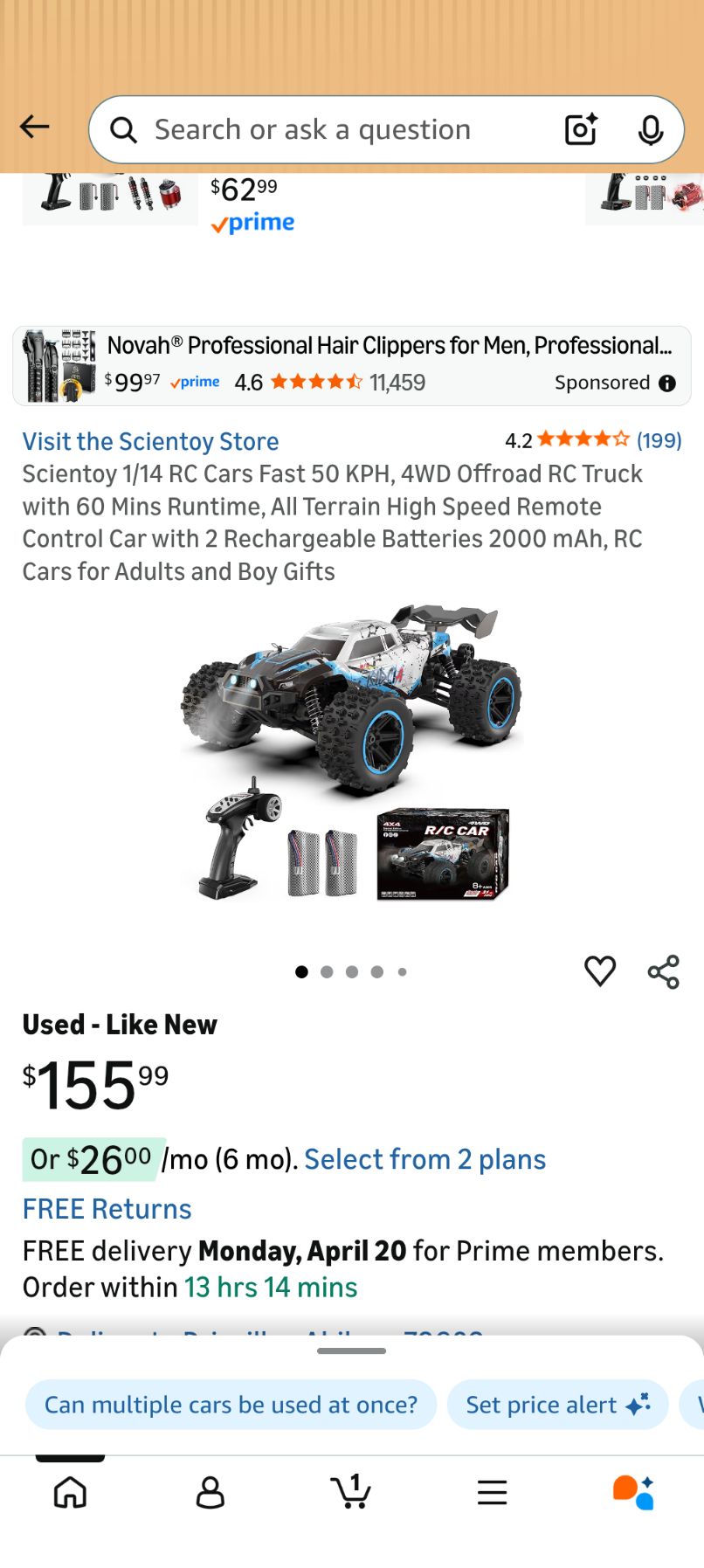Open the hamburger menu tab

(x=493, y=1493)
